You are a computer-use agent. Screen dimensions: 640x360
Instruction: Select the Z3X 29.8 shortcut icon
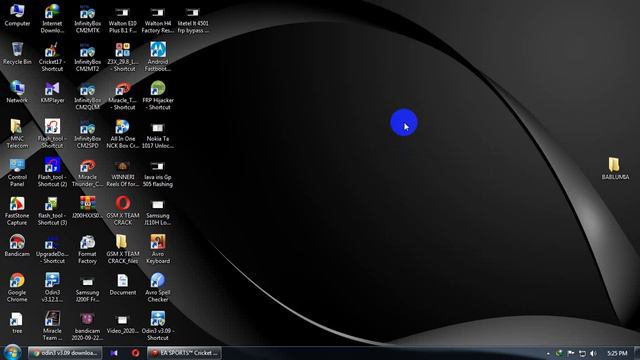click(x=122, y=57)
